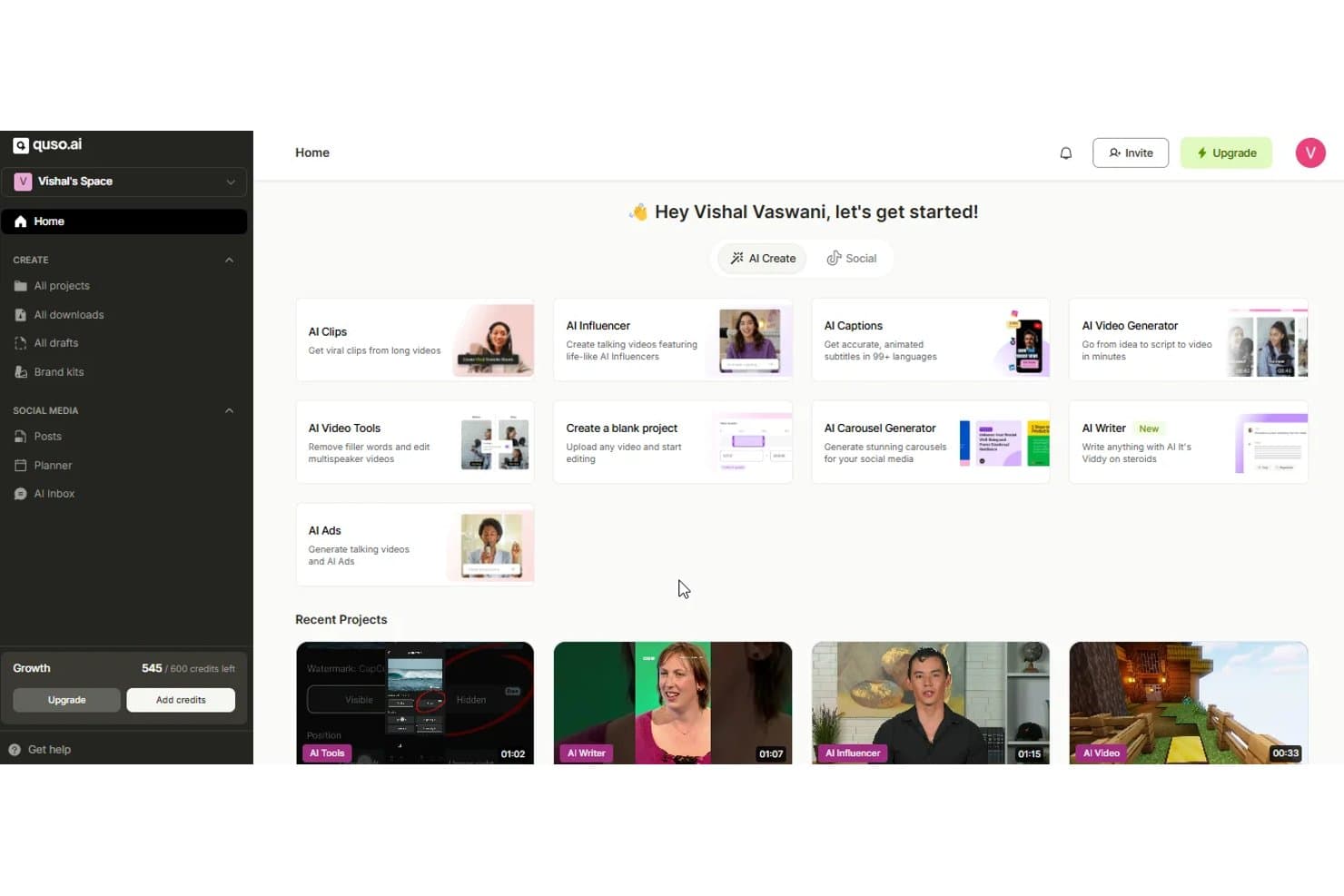Open the AI Tools recent project thumbnail
This screenshot has height=896, width=1344.
(x=415, y=703)
